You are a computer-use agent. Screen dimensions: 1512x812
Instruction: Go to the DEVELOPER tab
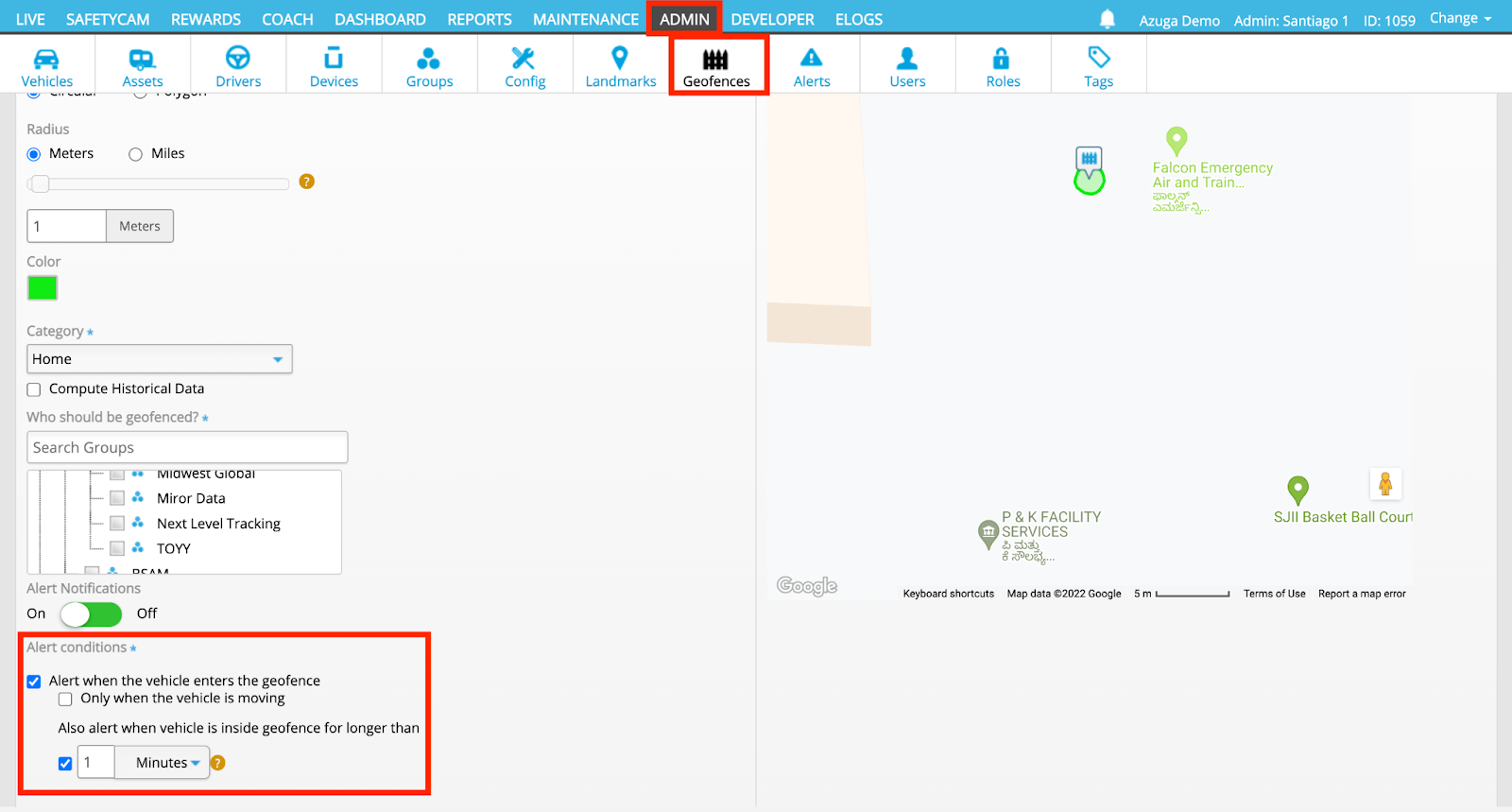tap(772, 19)
